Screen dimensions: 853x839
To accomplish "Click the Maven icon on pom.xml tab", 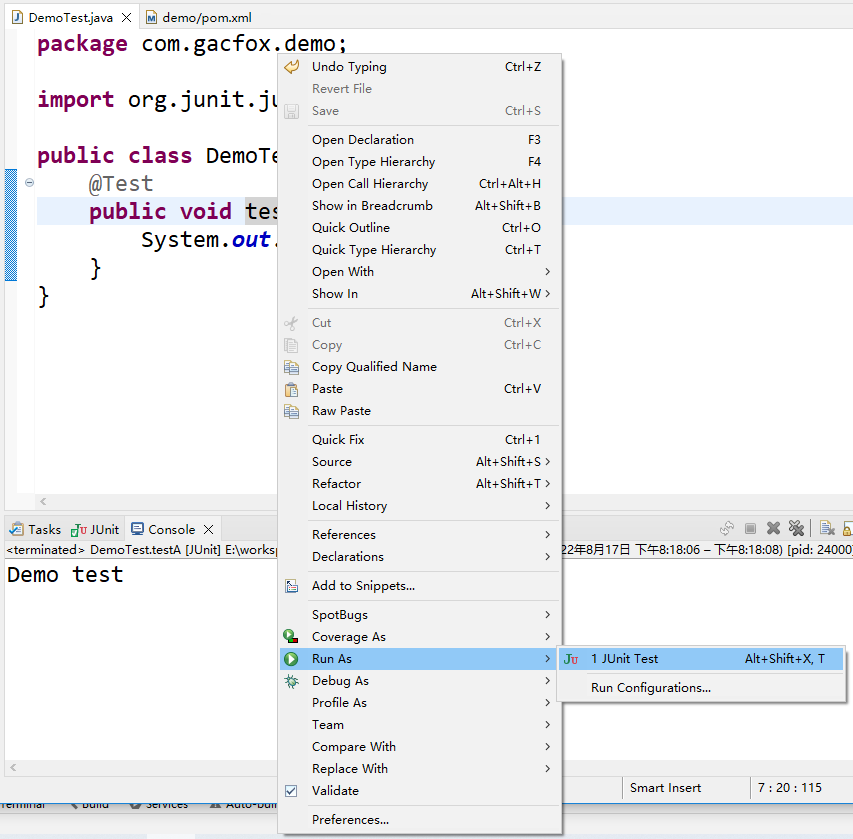I will point(151,18).
